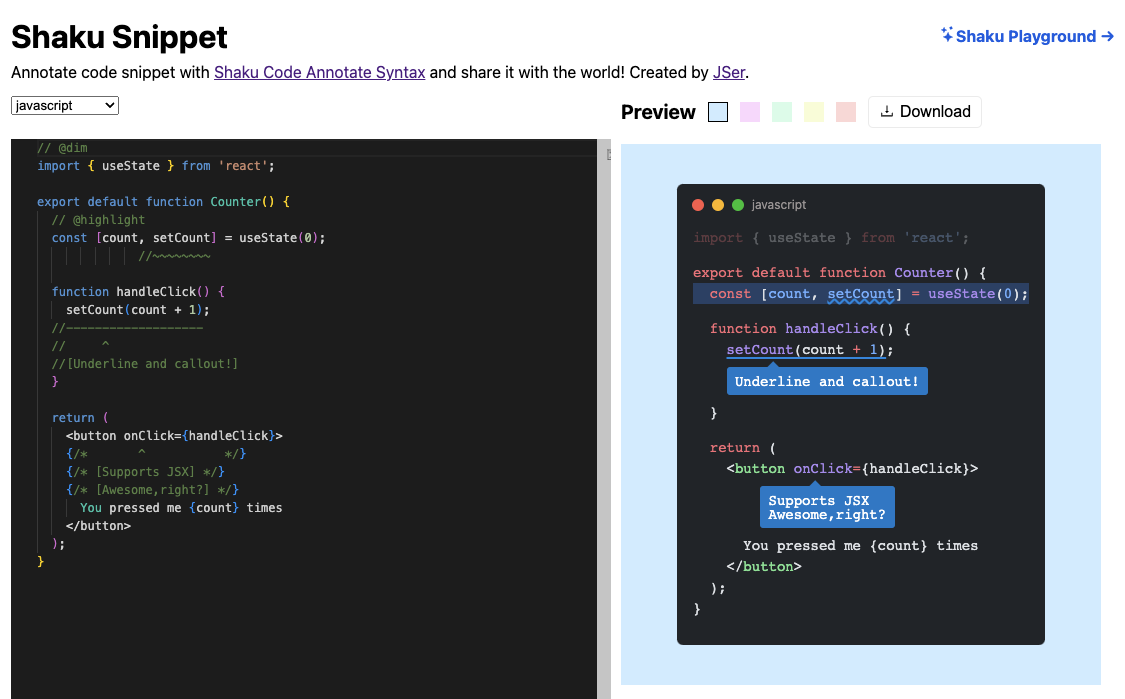Click the red dot in preview window
Screen dimensions: 1125x699
(697, 205)
